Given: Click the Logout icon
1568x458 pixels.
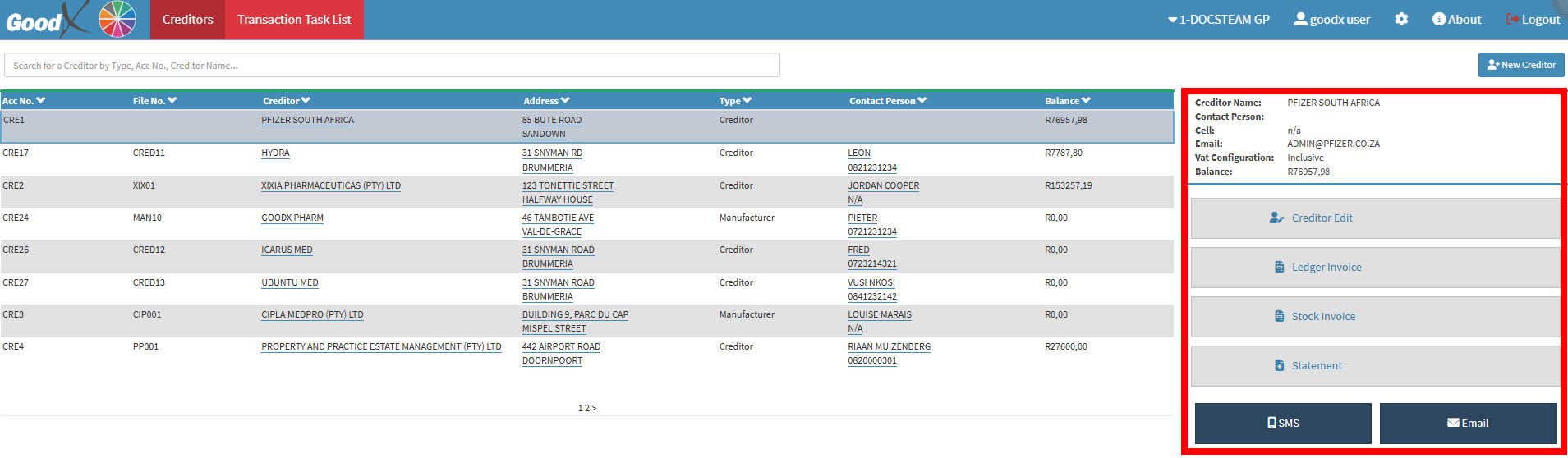Looking at the screenshot, I should click(1511, 19).
